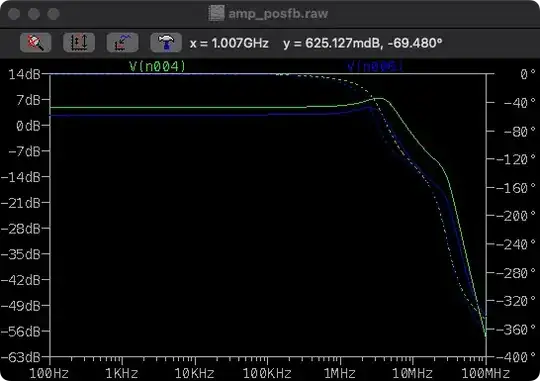
Task: Click the 14dB top magnitude axis label
Action: 24,74
